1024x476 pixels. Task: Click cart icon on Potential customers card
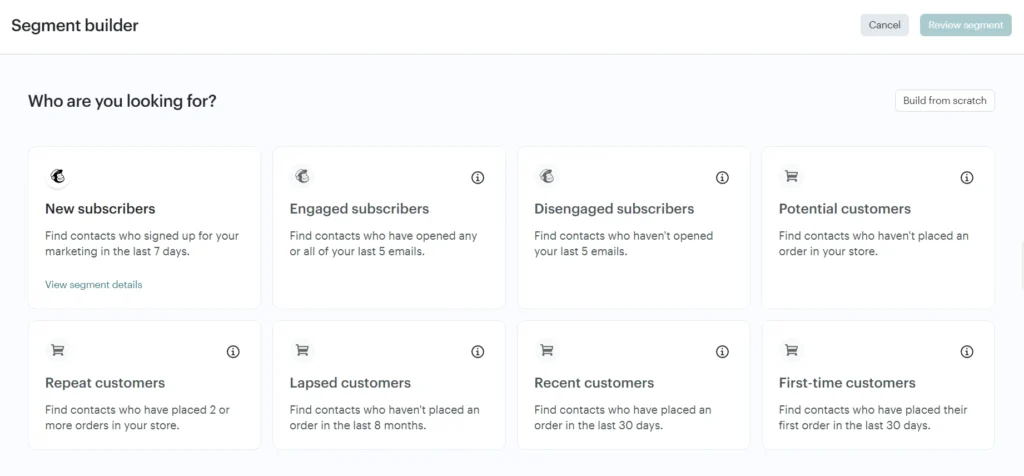pyautogui.click(x=791, y=177)
